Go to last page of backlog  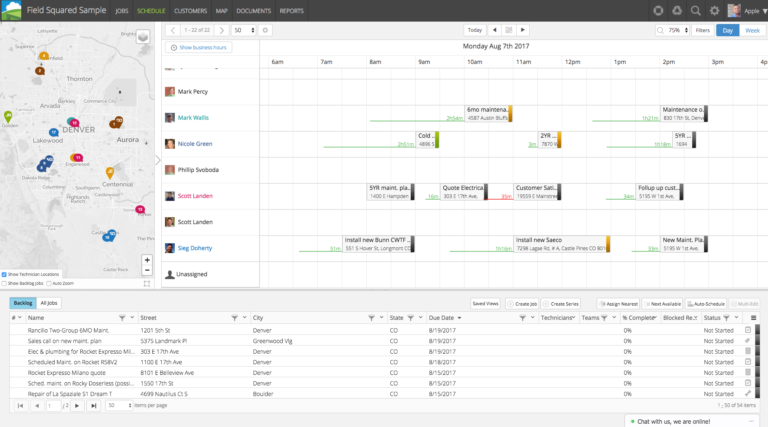coord(94,405)
